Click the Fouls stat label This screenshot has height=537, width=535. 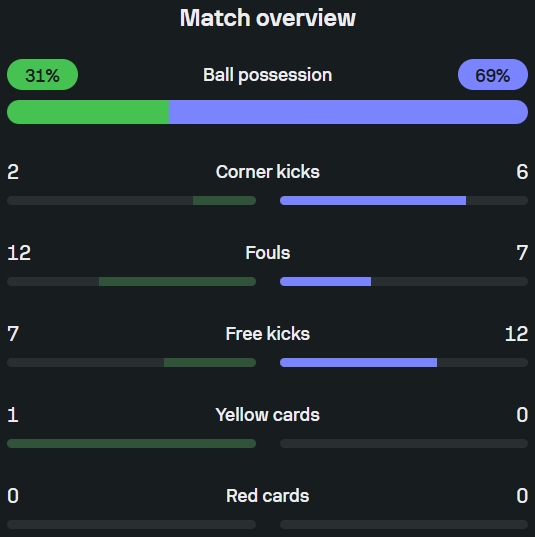pos(268,253)
